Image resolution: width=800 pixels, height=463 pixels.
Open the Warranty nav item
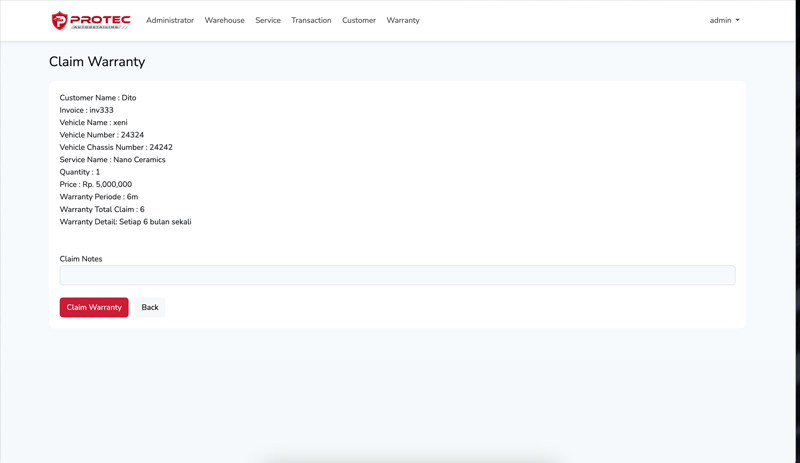(x=403, y=20)
